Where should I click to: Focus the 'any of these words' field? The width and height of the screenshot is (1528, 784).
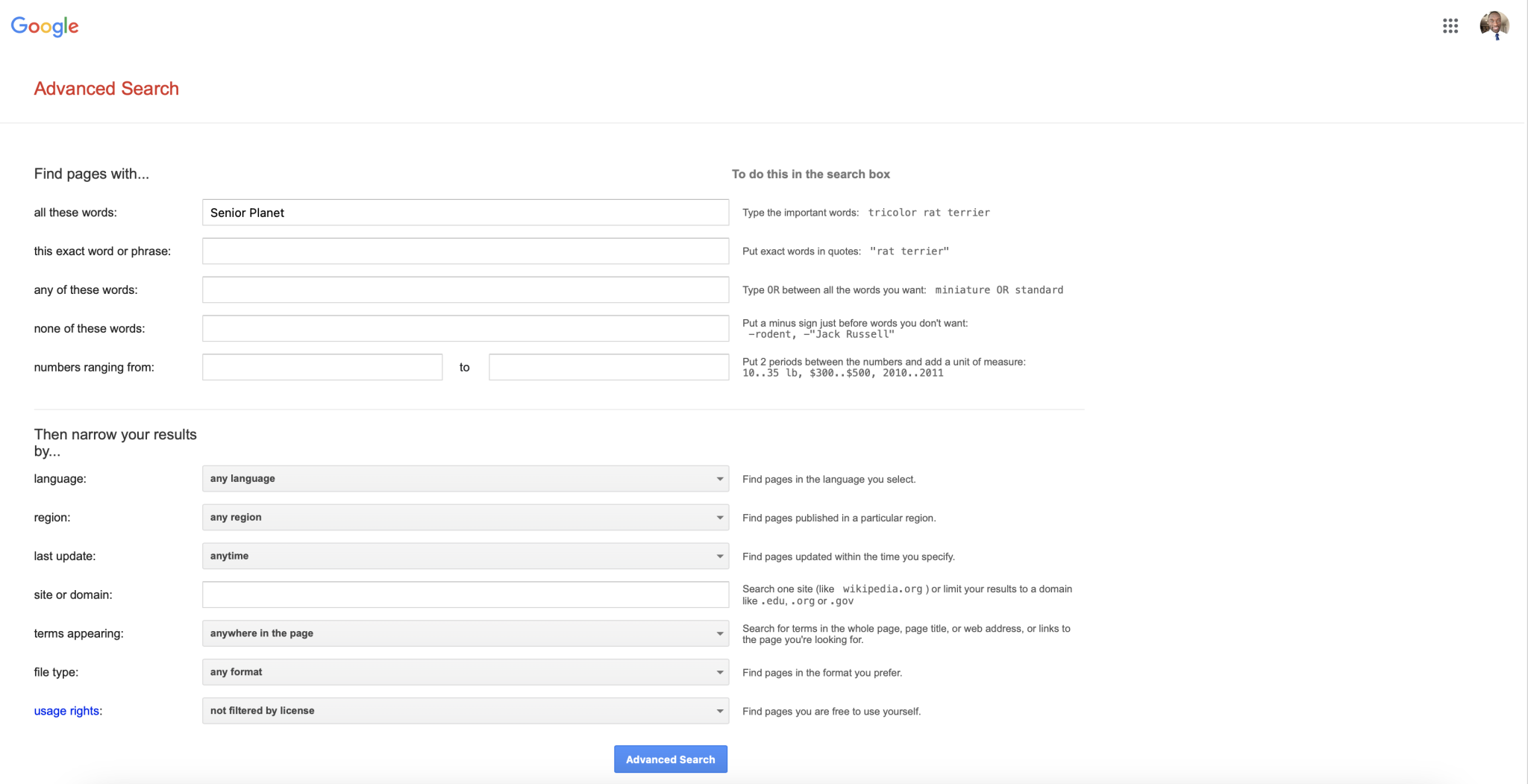[x=466, y=290]
